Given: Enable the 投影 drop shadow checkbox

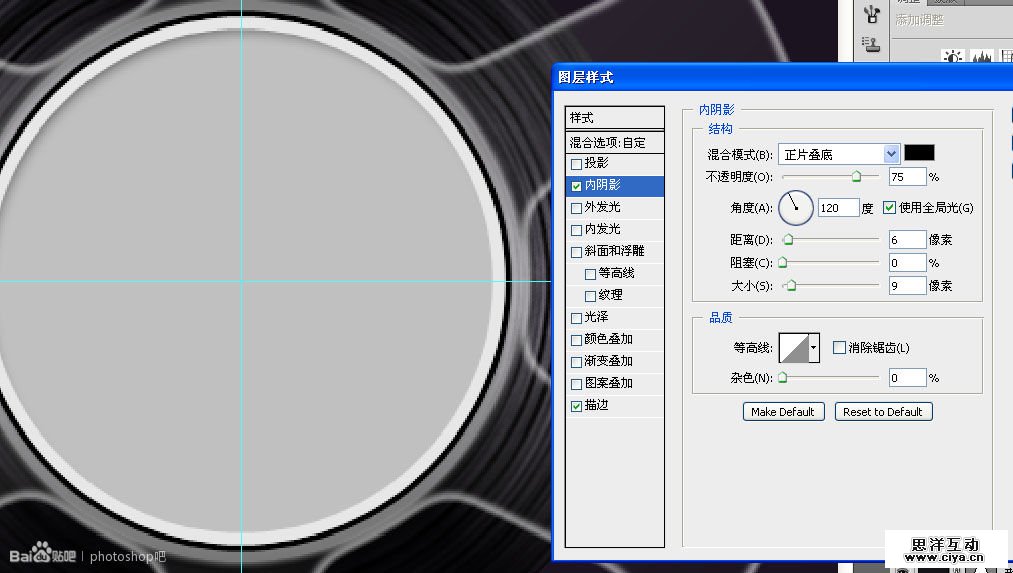Looking at the screenshot, I should (576, 164).
